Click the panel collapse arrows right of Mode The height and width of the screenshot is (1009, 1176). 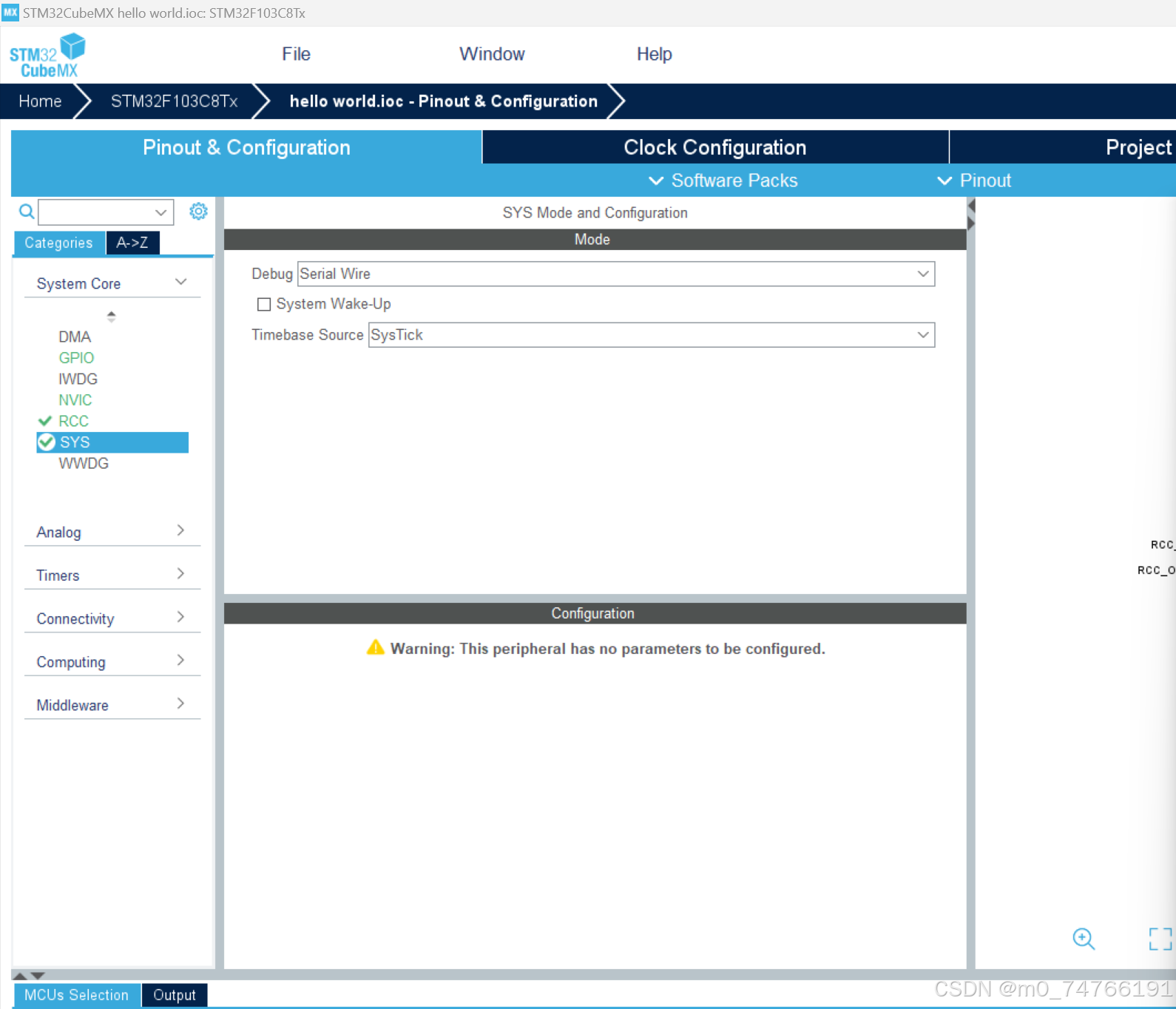[971, 215]
